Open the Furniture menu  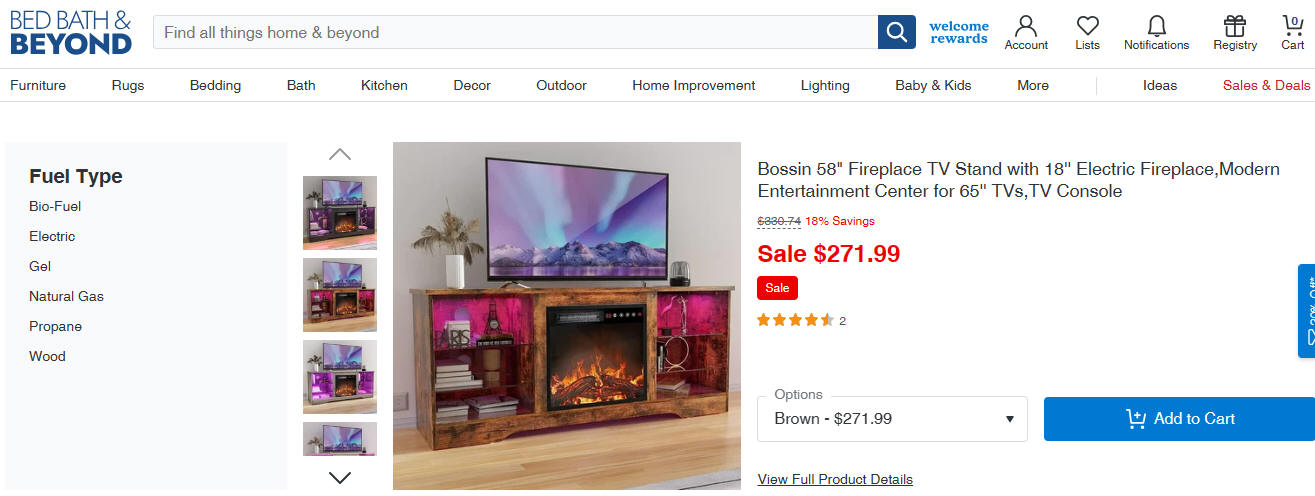(x=38, y=86)
